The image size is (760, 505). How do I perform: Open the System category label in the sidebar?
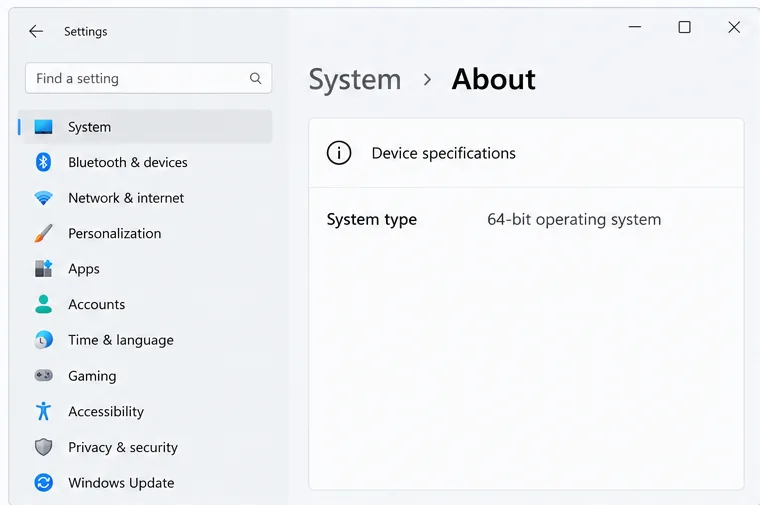coord(90,127)
